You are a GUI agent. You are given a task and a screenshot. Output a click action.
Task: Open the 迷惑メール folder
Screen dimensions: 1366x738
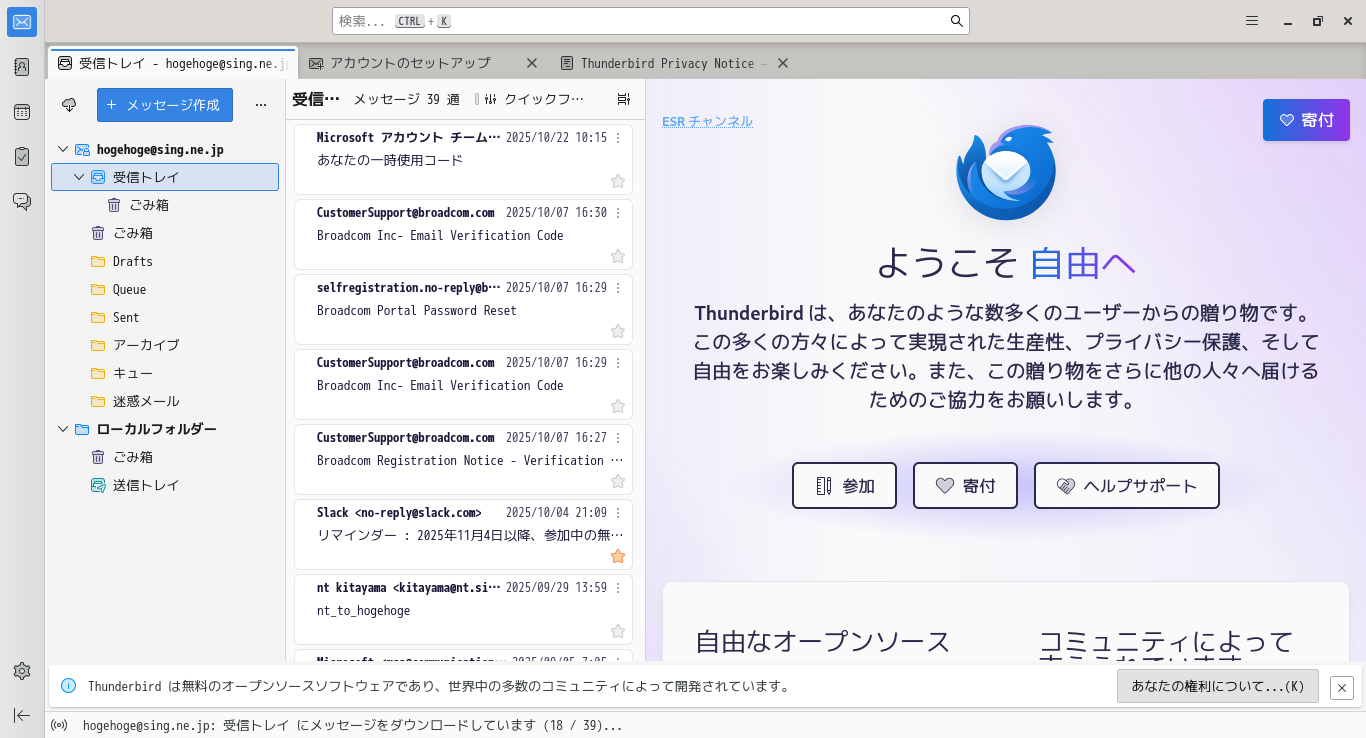click(165, 401)
